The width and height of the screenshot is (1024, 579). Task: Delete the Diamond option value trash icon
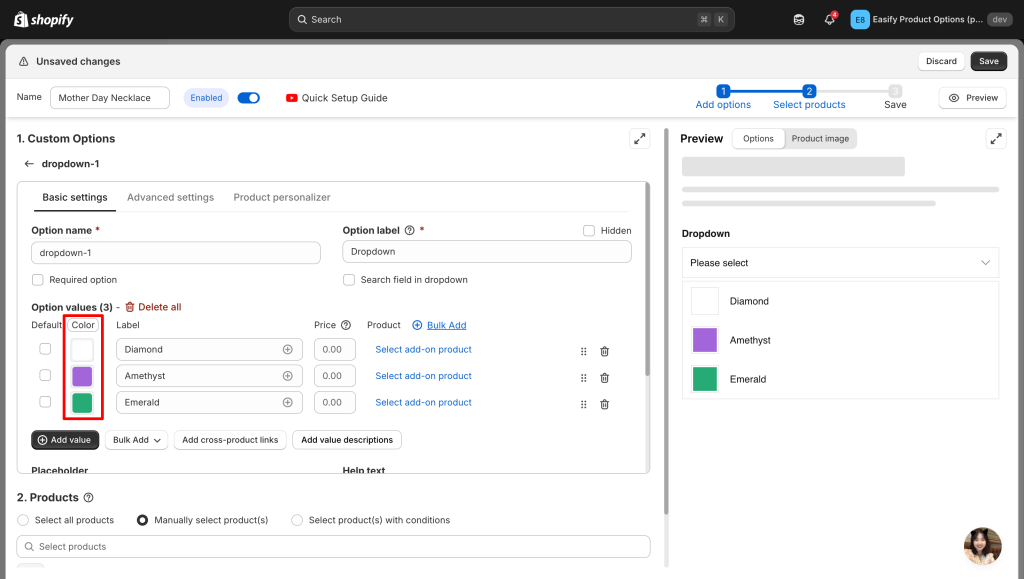pyautogui.click(x=604, y=351)
